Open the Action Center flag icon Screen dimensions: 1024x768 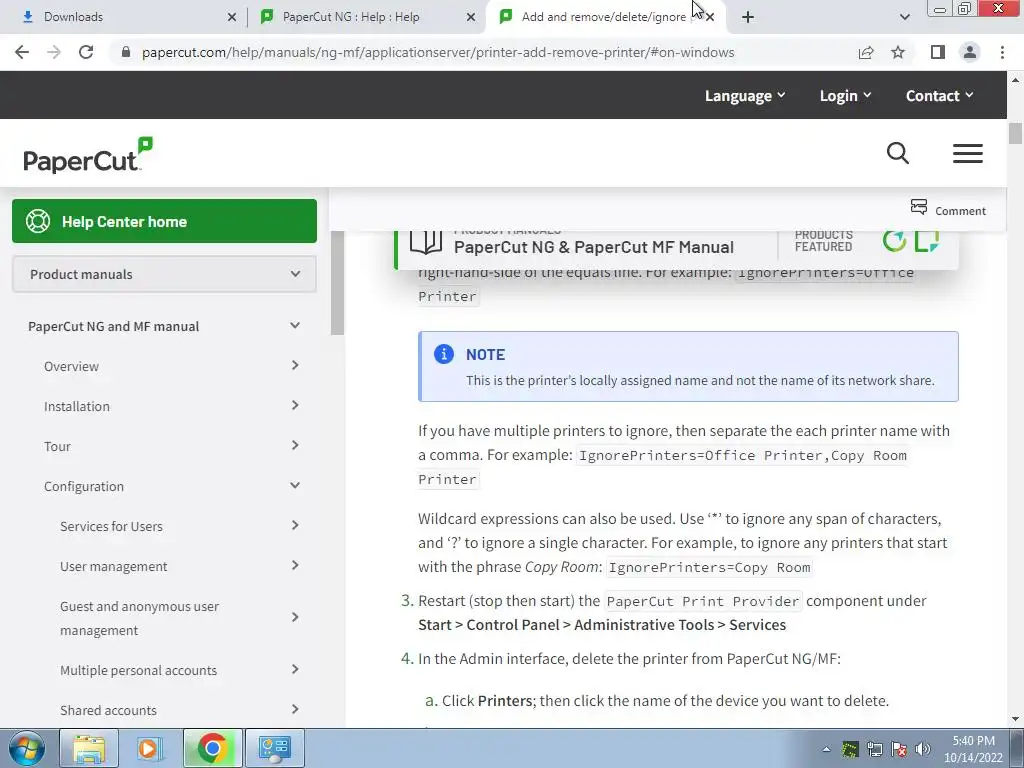[899, 749]
